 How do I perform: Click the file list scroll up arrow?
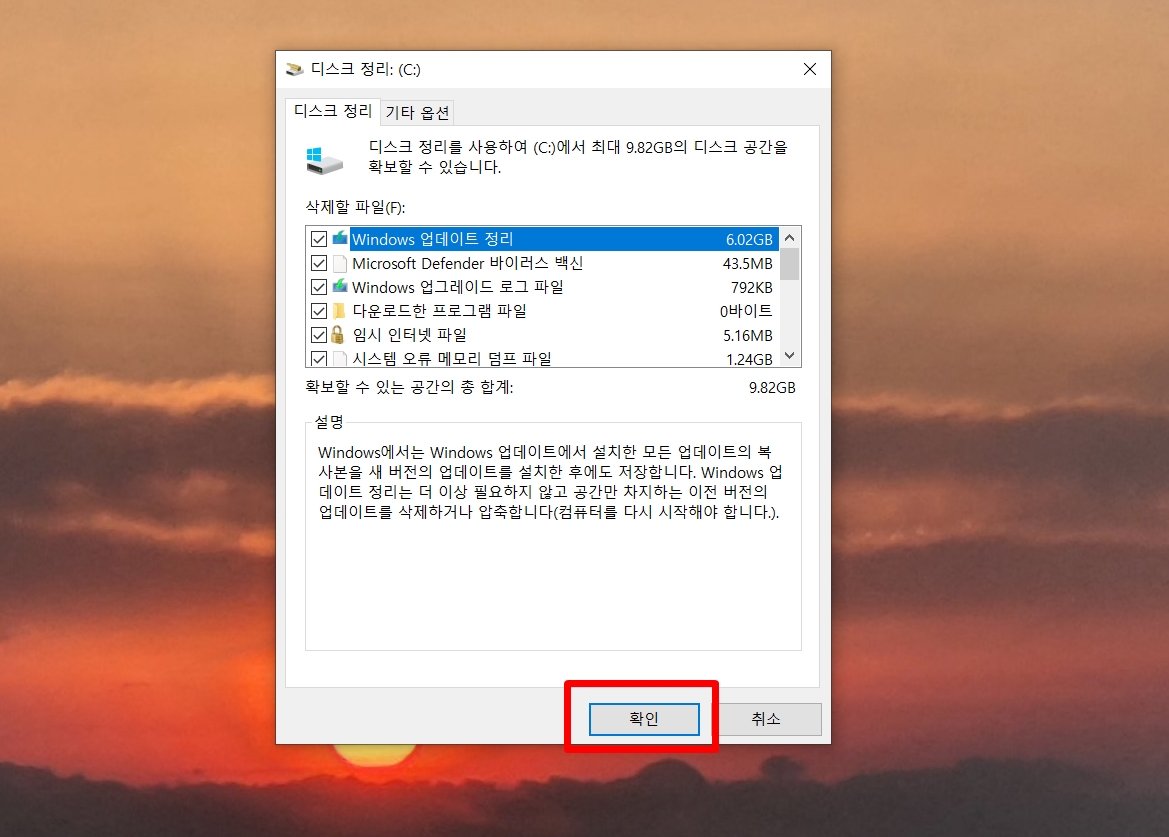[x=790, y=238]
